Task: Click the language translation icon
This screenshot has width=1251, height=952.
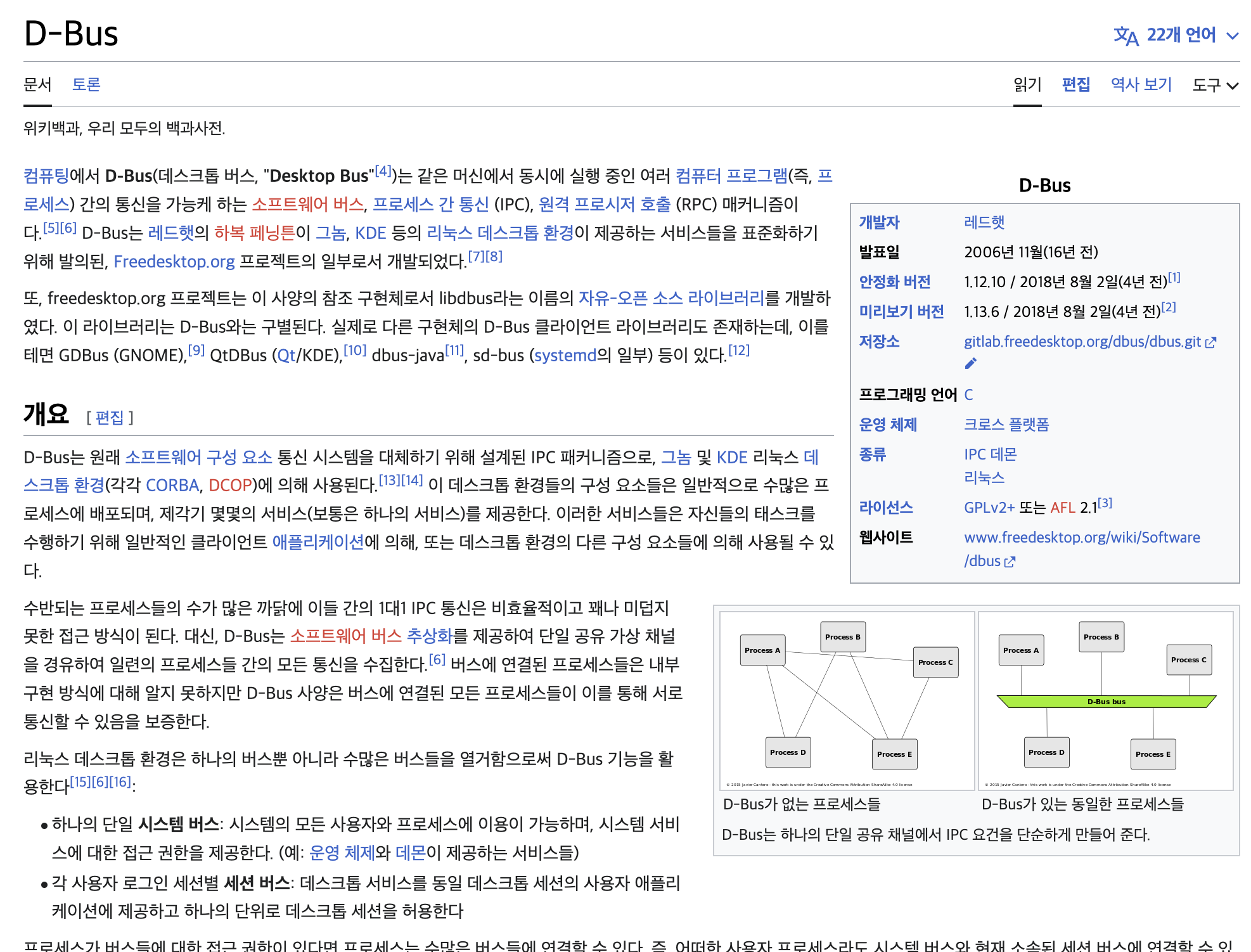Action: (1126, 35)
